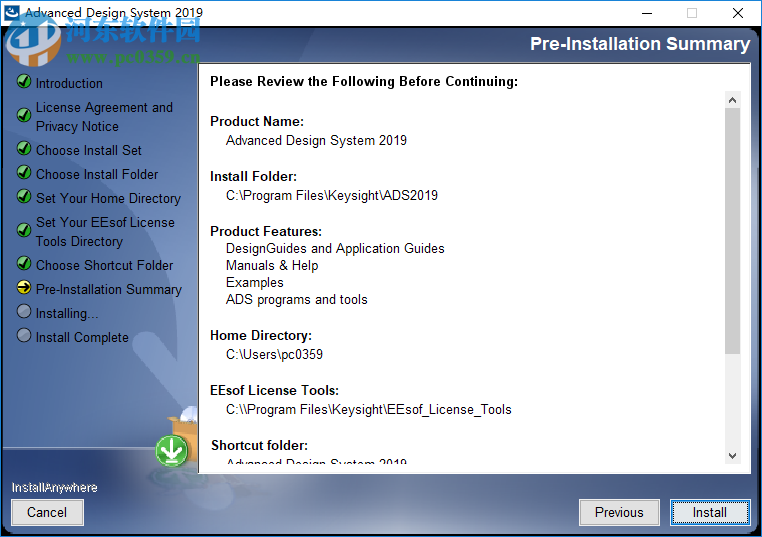Click the green download arrow installer icon
762x537 pixels.
[172, 450]
